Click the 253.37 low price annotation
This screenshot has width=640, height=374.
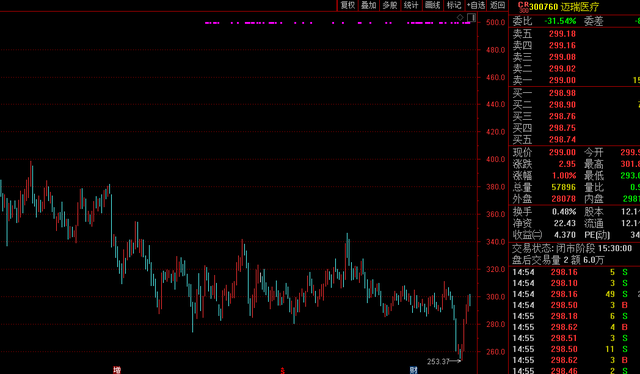click(438, 361)
